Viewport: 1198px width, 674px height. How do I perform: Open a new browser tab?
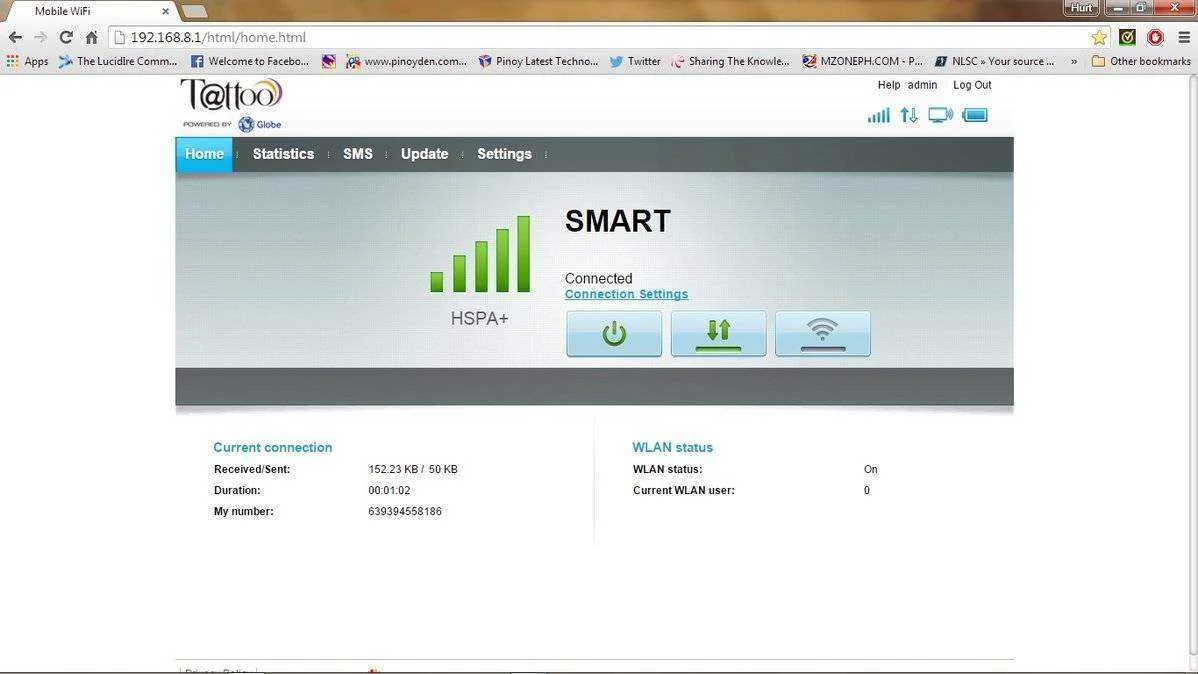coord(194,11)
